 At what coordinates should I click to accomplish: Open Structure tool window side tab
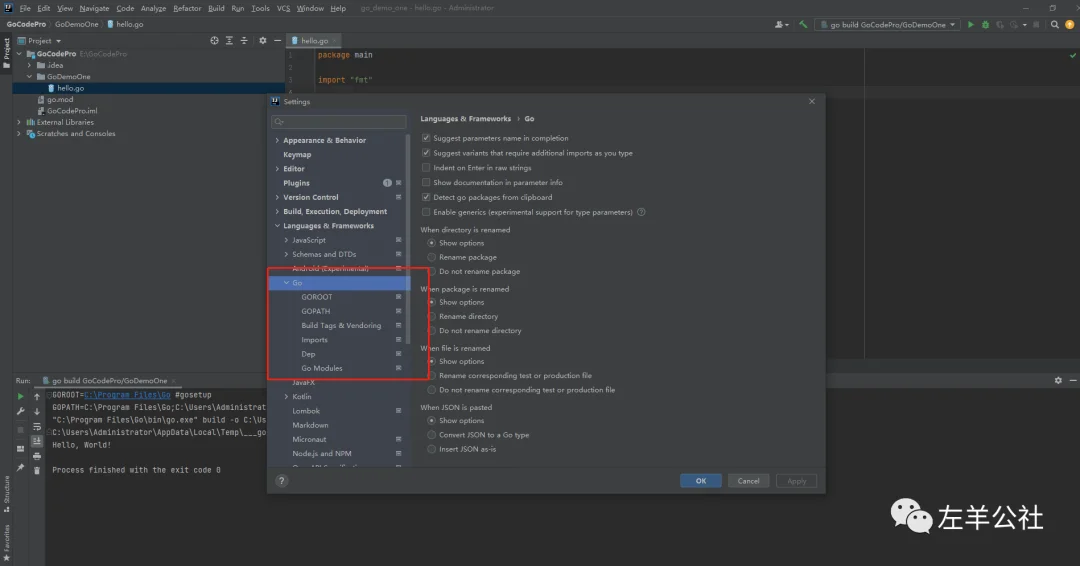pyautogui.click(x=6, y=494)
